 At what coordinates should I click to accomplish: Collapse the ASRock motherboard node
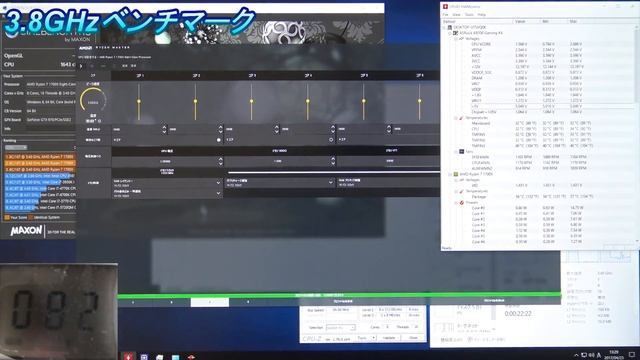click(450, 33)
